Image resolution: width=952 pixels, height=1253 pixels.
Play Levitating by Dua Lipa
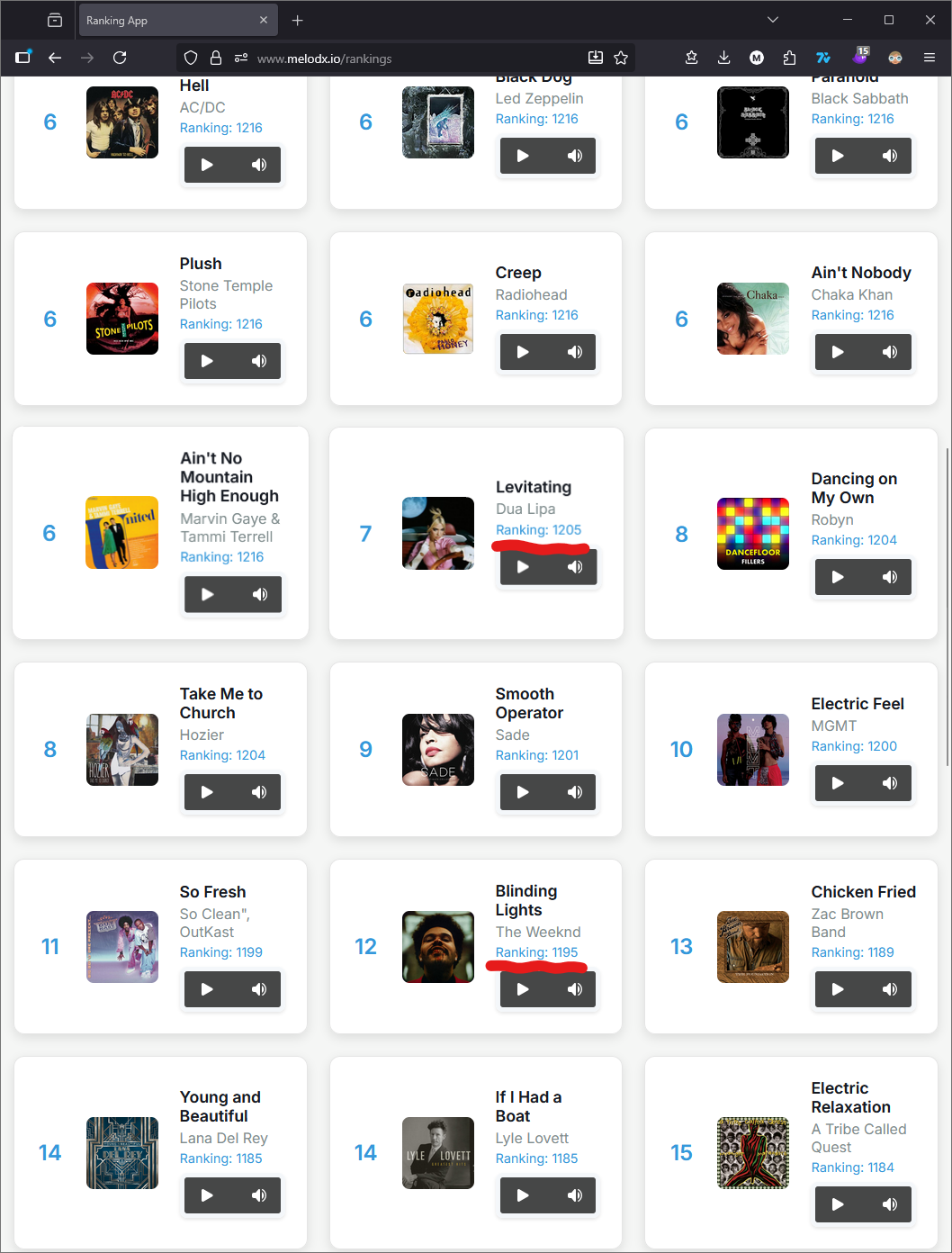pos(523,567)
